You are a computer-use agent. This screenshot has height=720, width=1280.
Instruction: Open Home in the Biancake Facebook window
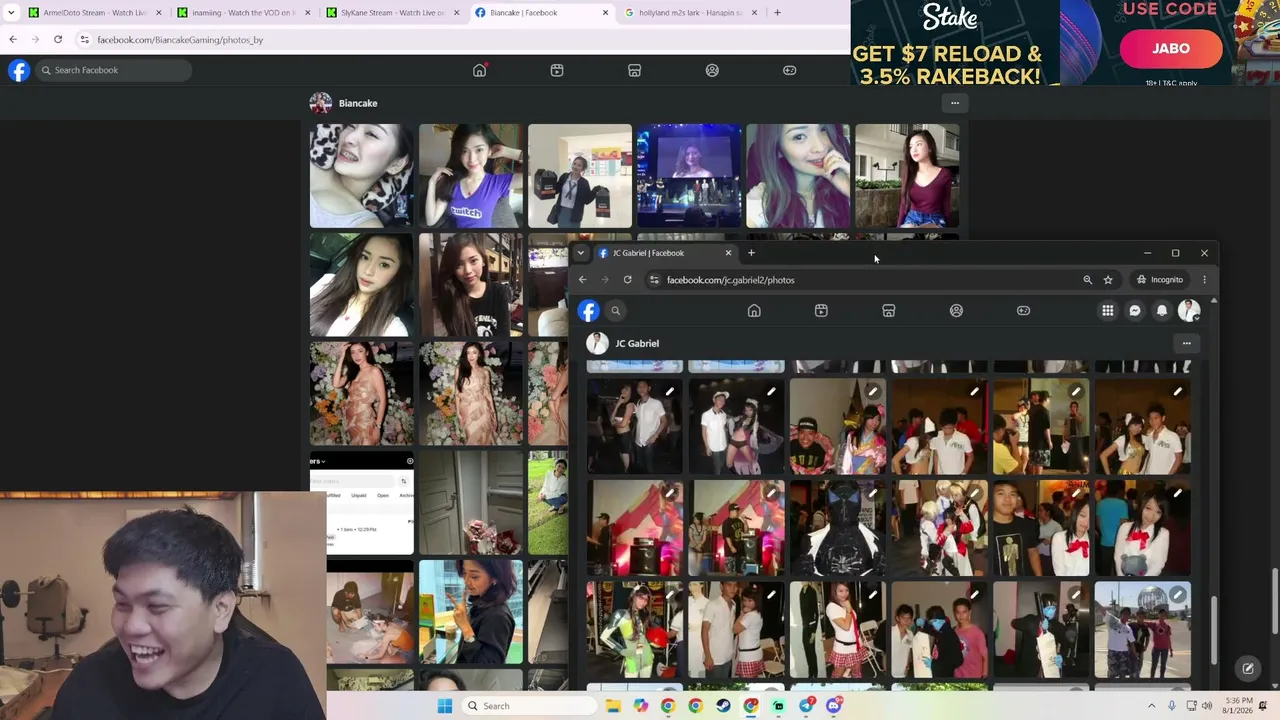pos(480,70)
